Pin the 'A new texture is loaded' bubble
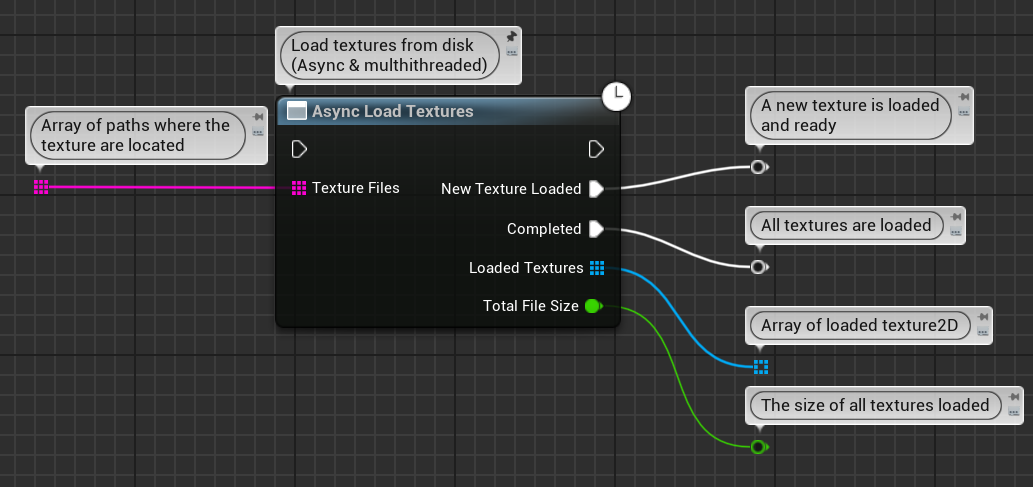 (964, 97)
